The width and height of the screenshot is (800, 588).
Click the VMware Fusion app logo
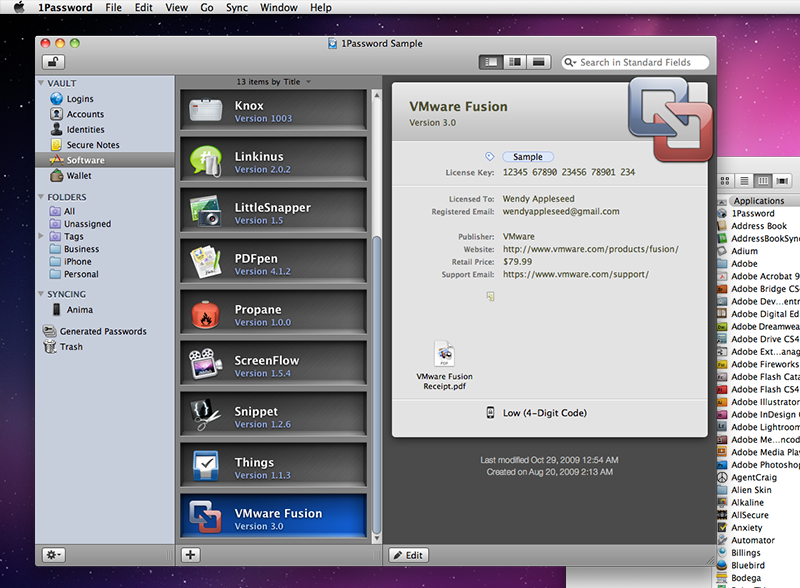pos(670,119)
